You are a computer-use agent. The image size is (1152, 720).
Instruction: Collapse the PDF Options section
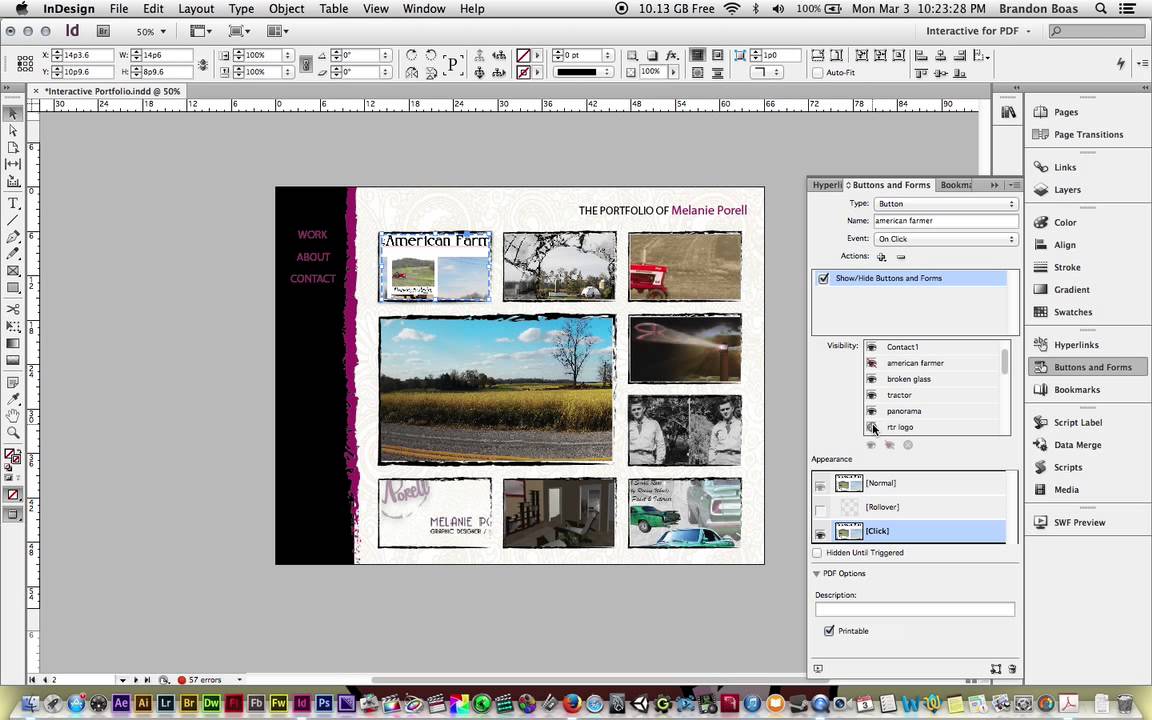pos(816,574)
